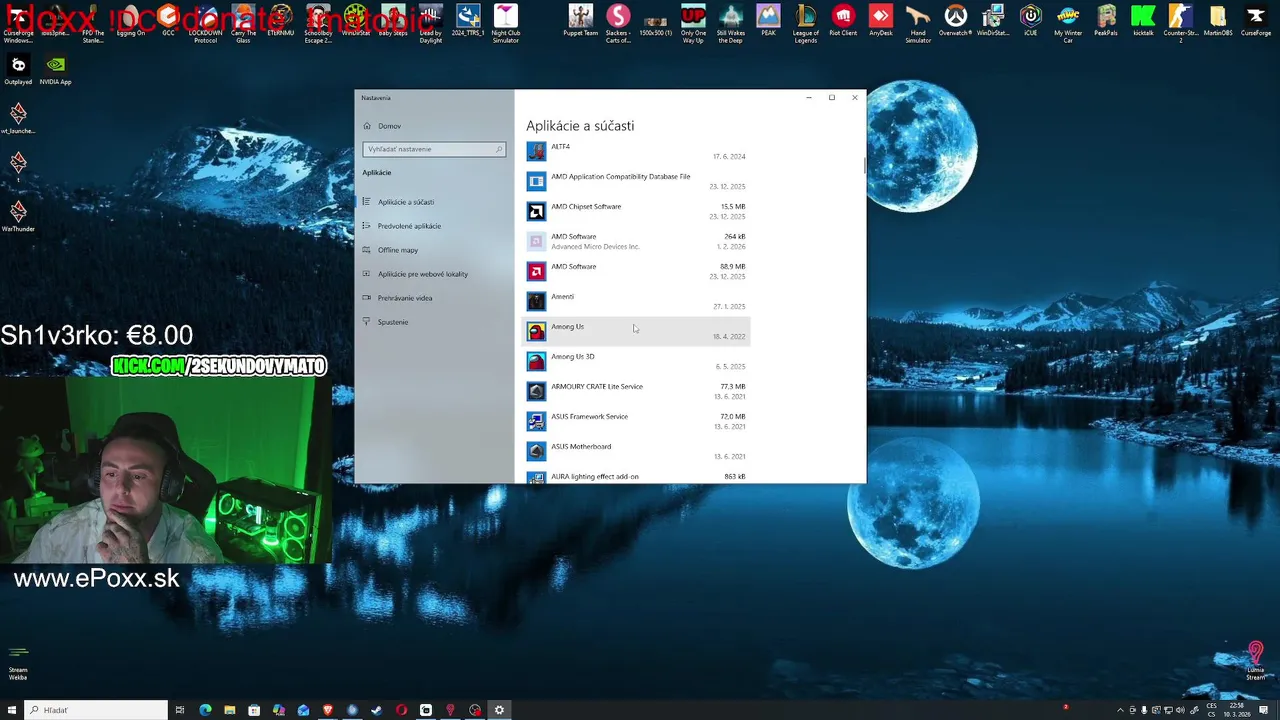Open GCC desktop shortcut
Image resolution: width=1280 pixels, height=720 pixels.
pos(168,21)
